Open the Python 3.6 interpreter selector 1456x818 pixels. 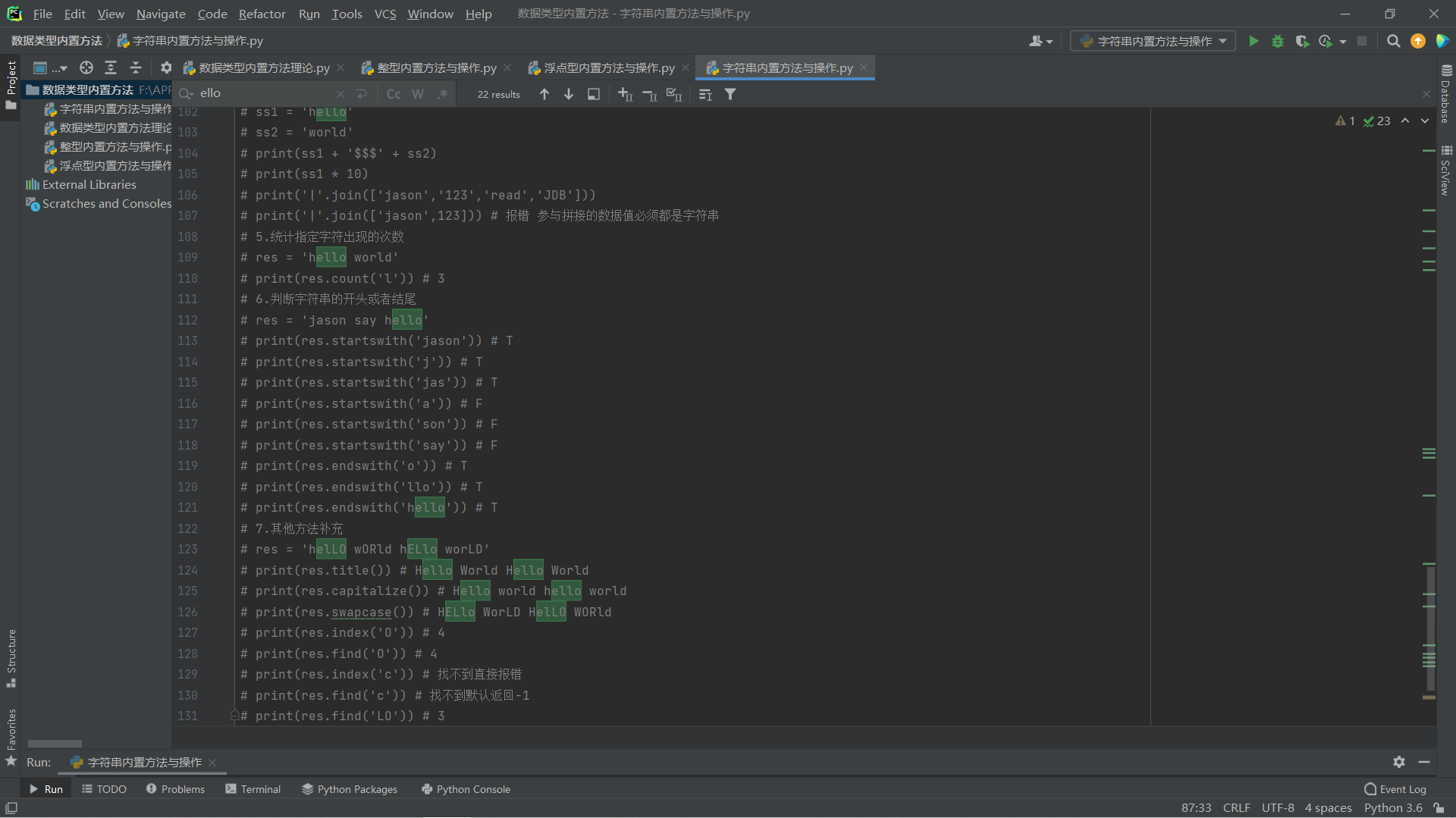click(1393, 808)
